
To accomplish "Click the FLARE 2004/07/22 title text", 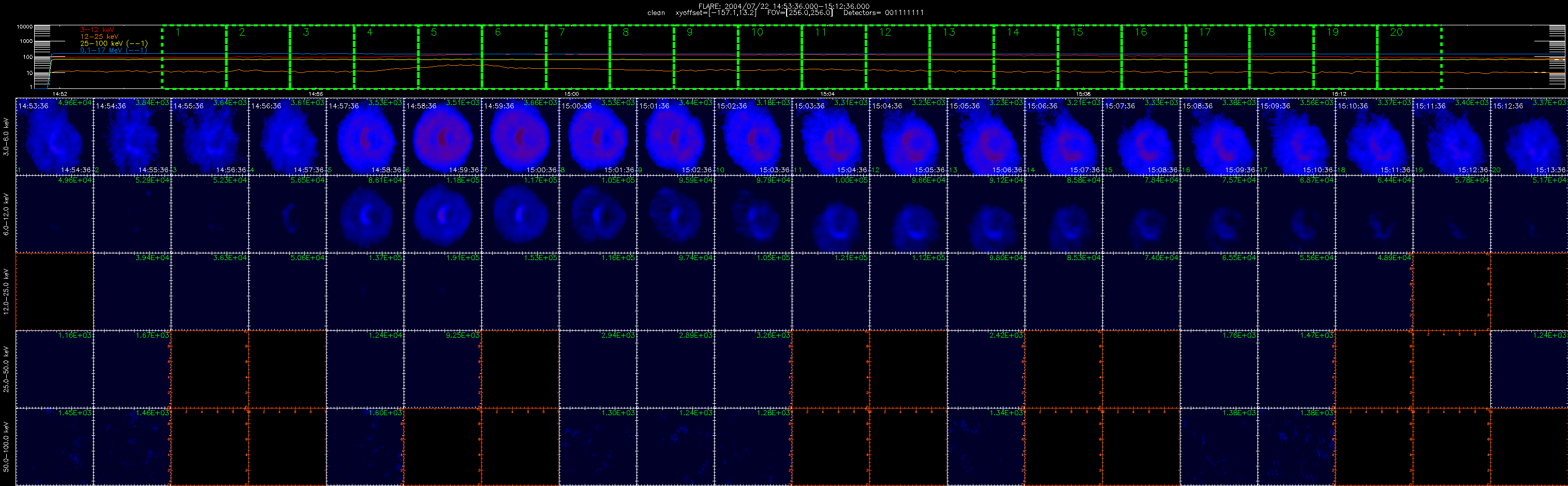I will [x=784, y=6].
